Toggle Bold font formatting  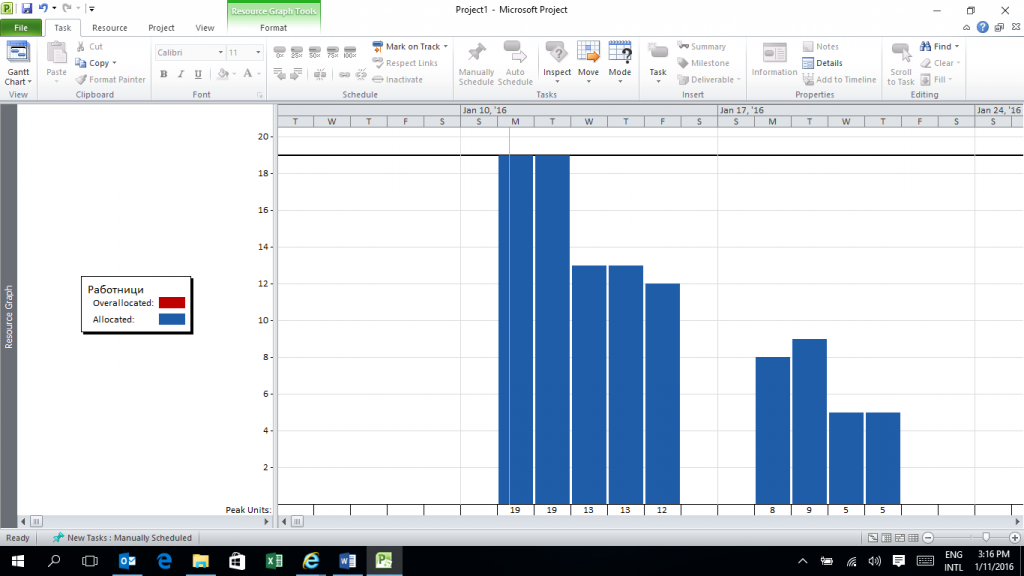click(x=163, y=74)
